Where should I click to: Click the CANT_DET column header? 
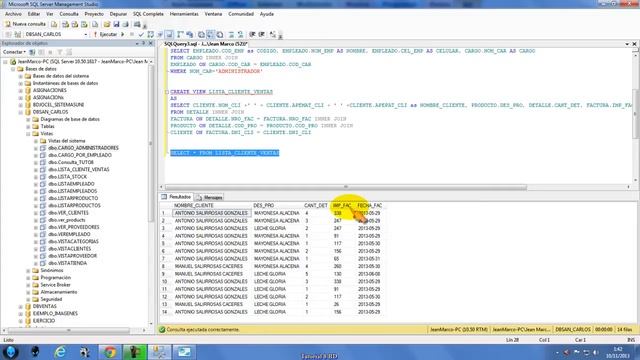click(x=316, y=205)
